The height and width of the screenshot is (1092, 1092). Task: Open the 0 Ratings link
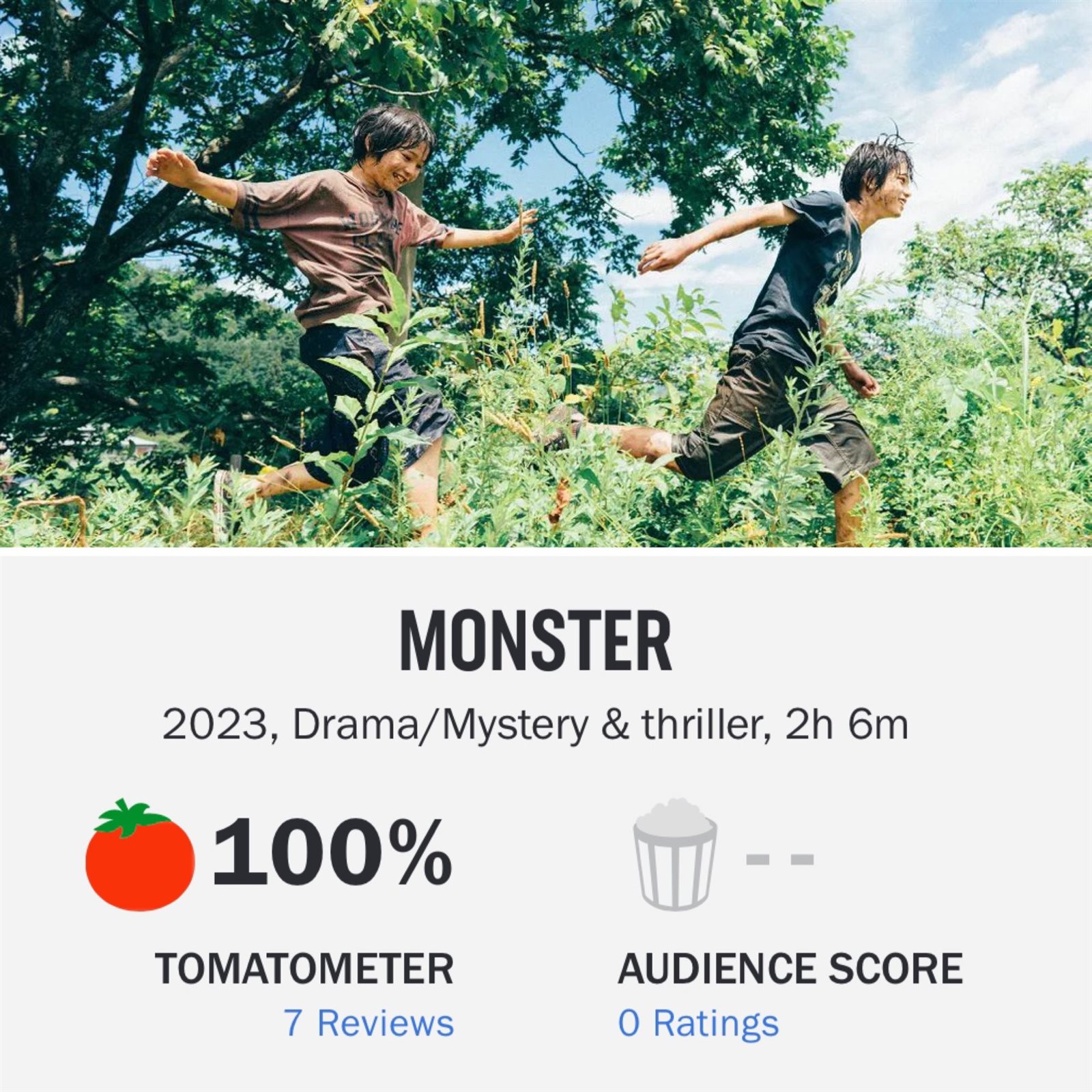[x=698, y=1023]
